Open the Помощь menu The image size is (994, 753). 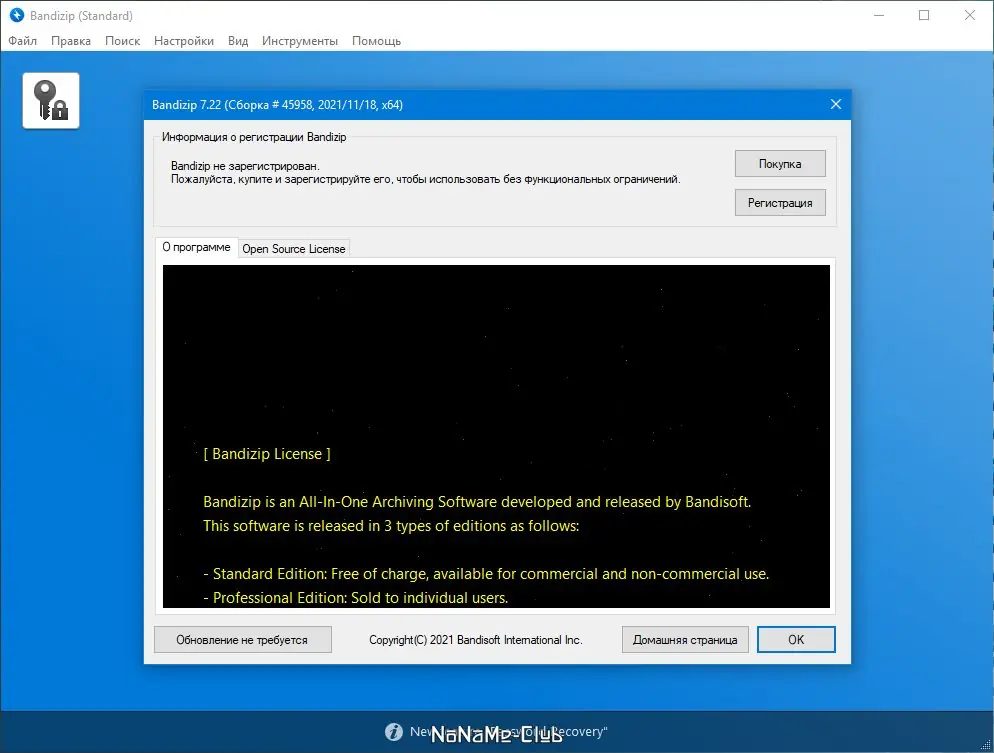(376, 41)
